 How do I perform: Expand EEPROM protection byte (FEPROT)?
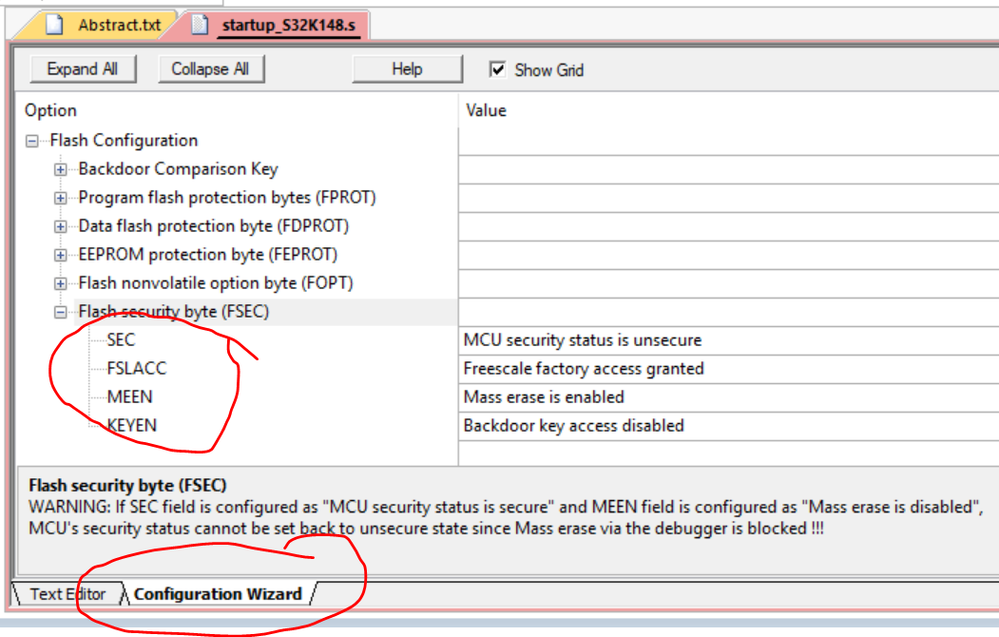pos(61,255)
